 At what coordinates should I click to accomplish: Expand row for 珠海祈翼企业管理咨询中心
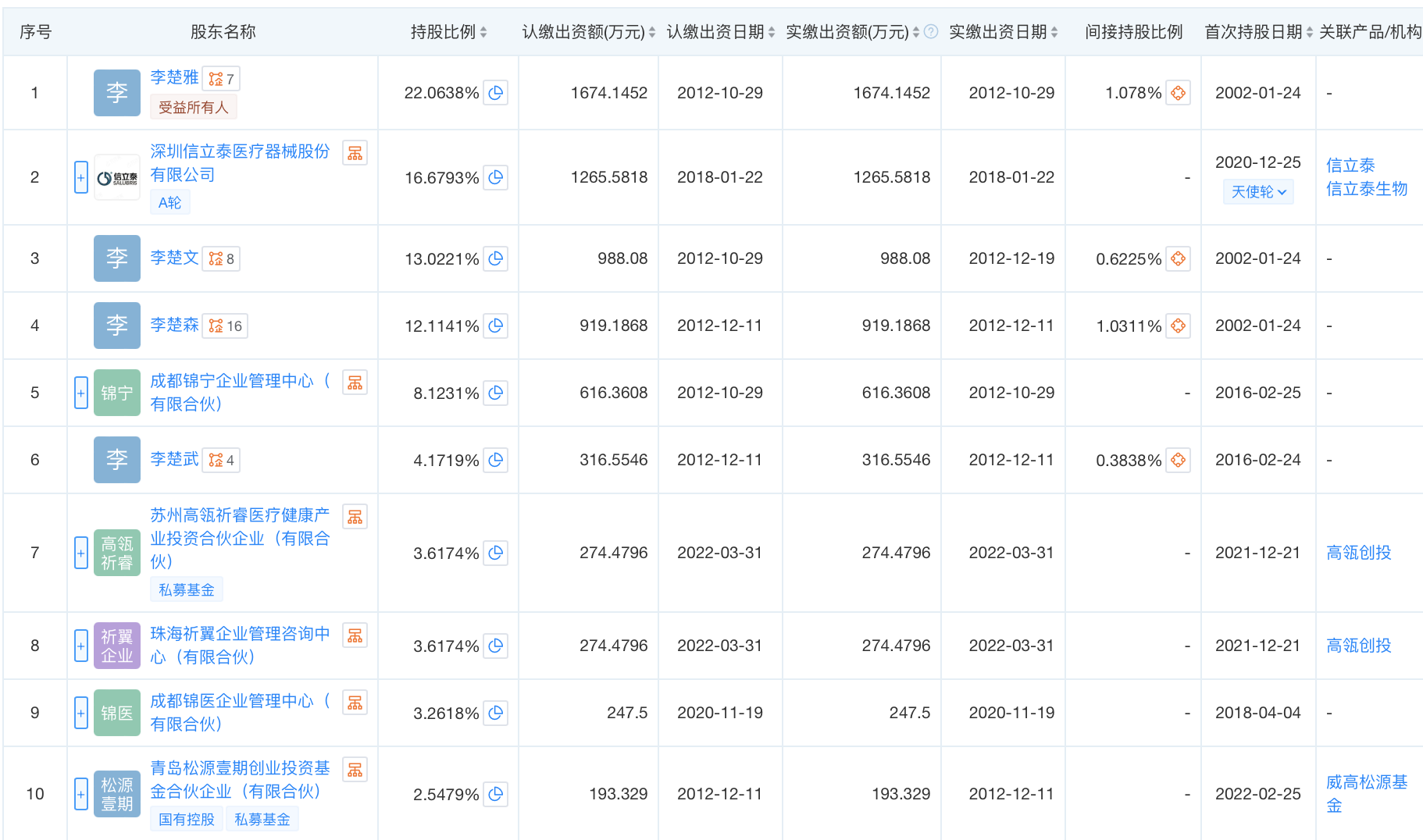pyautogui.click(x=80, y=646)
